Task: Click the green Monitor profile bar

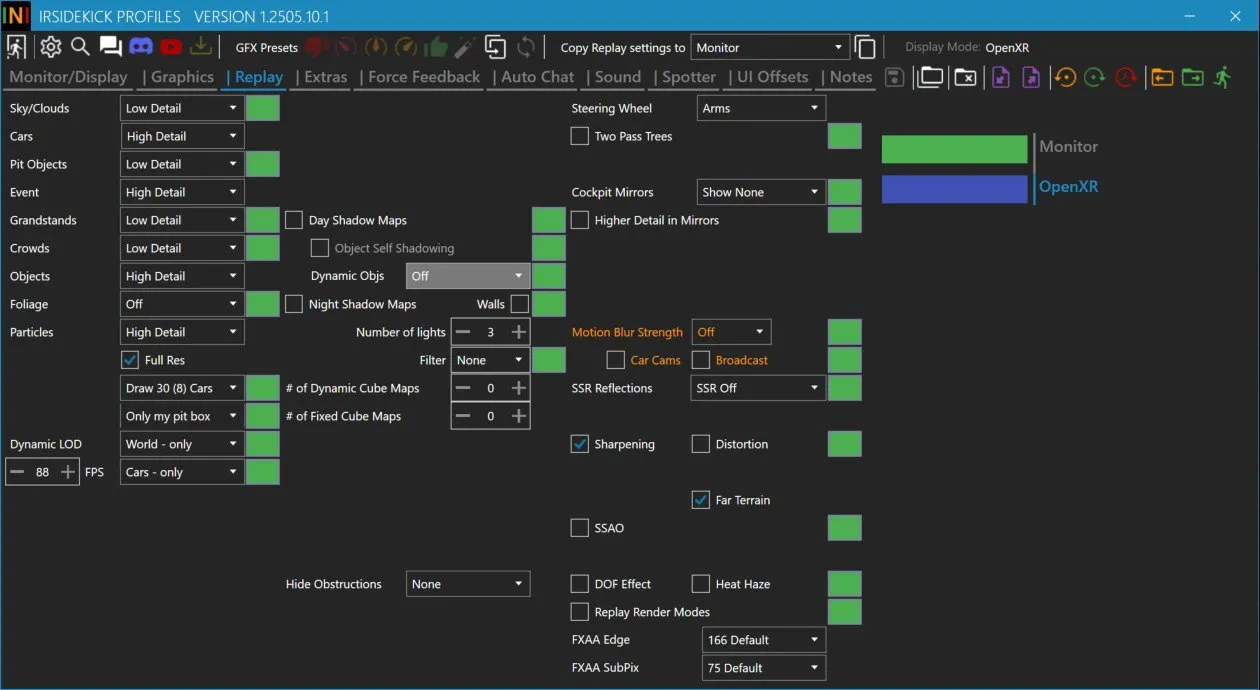Action: [x=954, y=149]
